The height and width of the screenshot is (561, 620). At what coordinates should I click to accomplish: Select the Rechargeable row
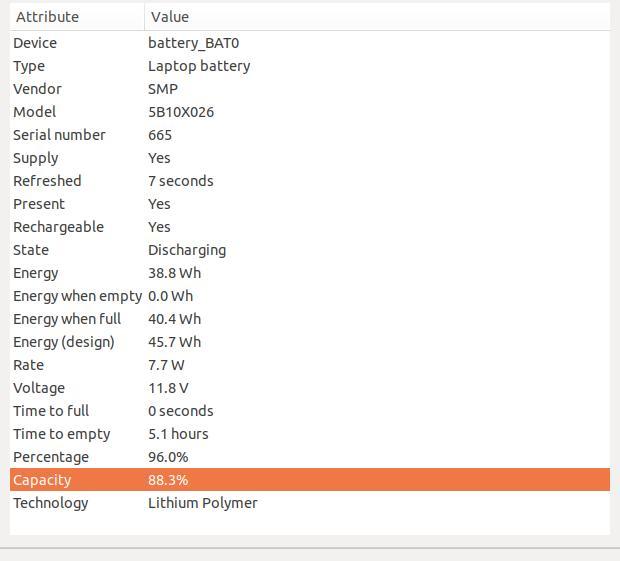[310, 227]
